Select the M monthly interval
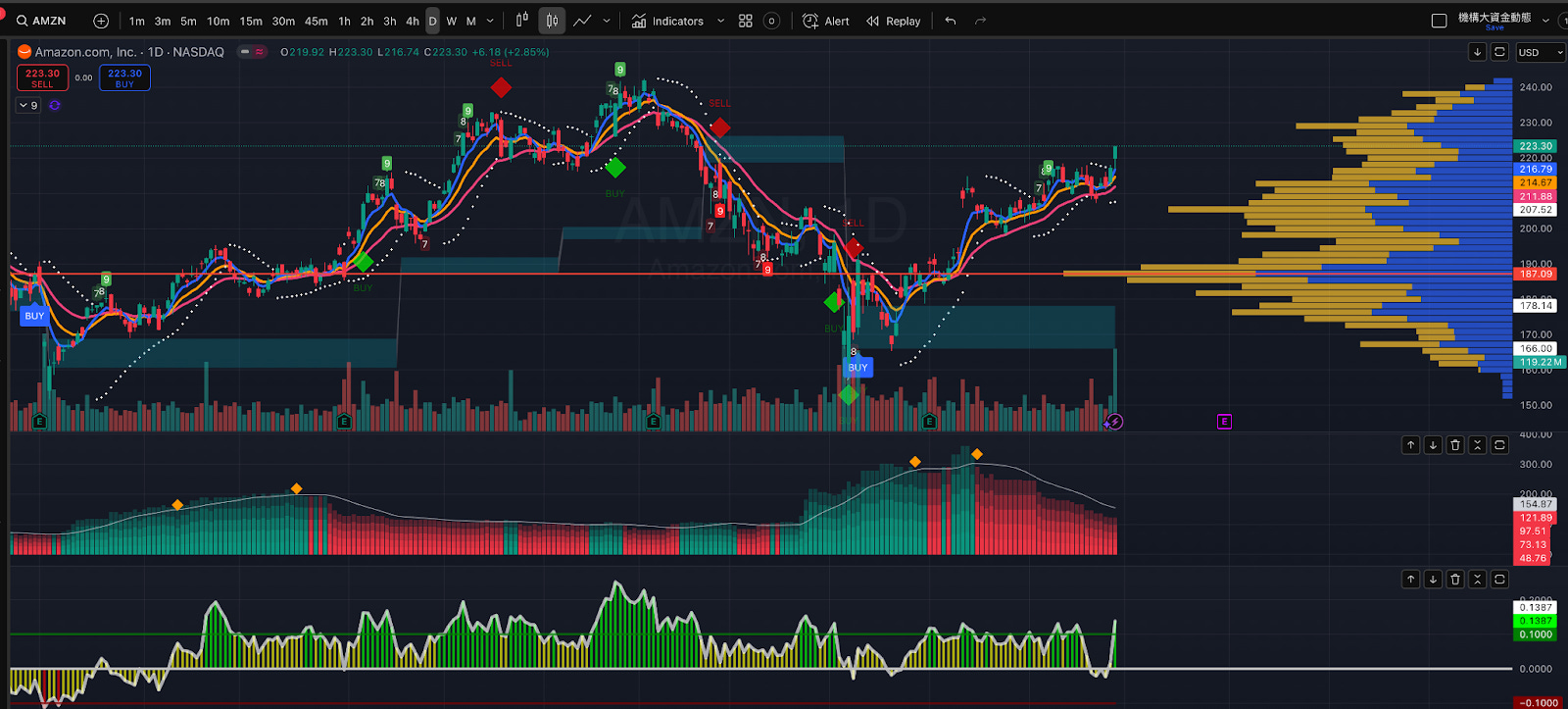 pos(471,21)
